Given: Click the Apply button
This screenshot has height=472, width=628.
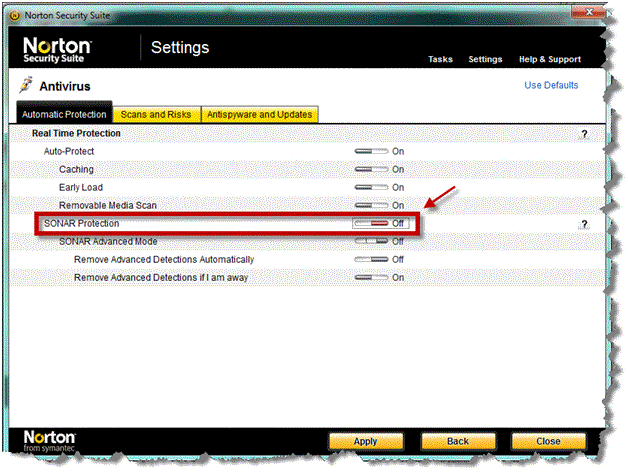Looking at the screenshot, I should coord(366,441).
